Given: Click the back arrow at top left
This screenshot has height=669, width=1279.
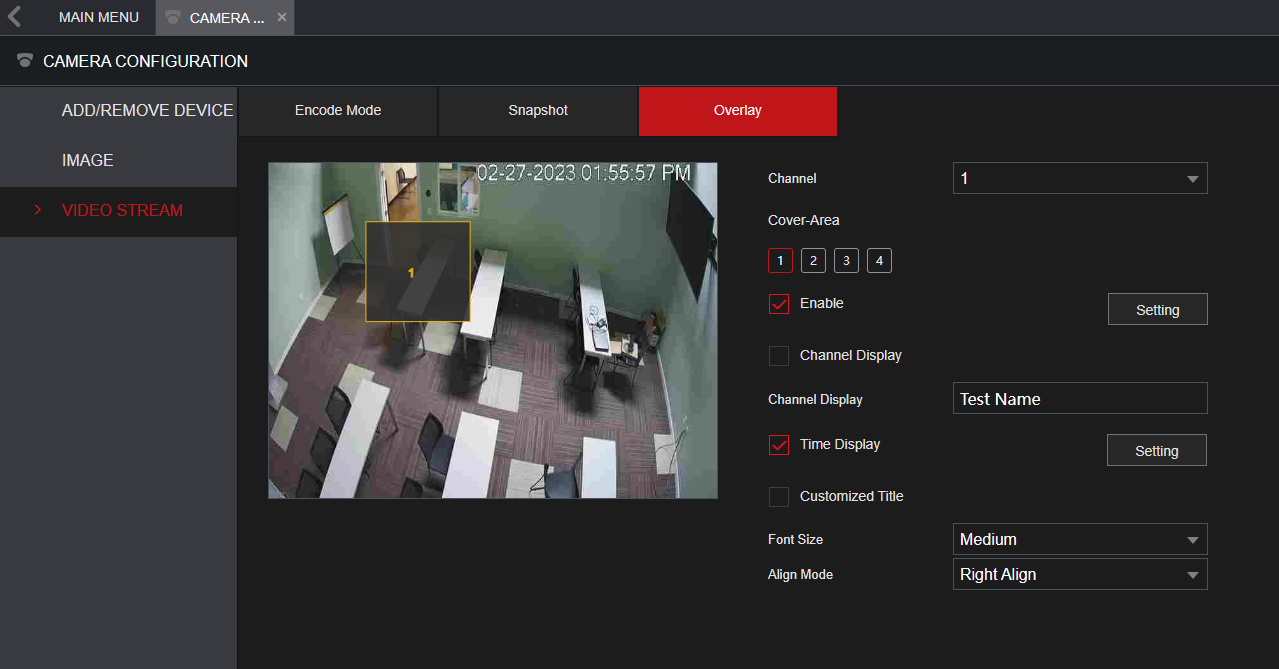Looking at the screenshot, I should 14,17.
